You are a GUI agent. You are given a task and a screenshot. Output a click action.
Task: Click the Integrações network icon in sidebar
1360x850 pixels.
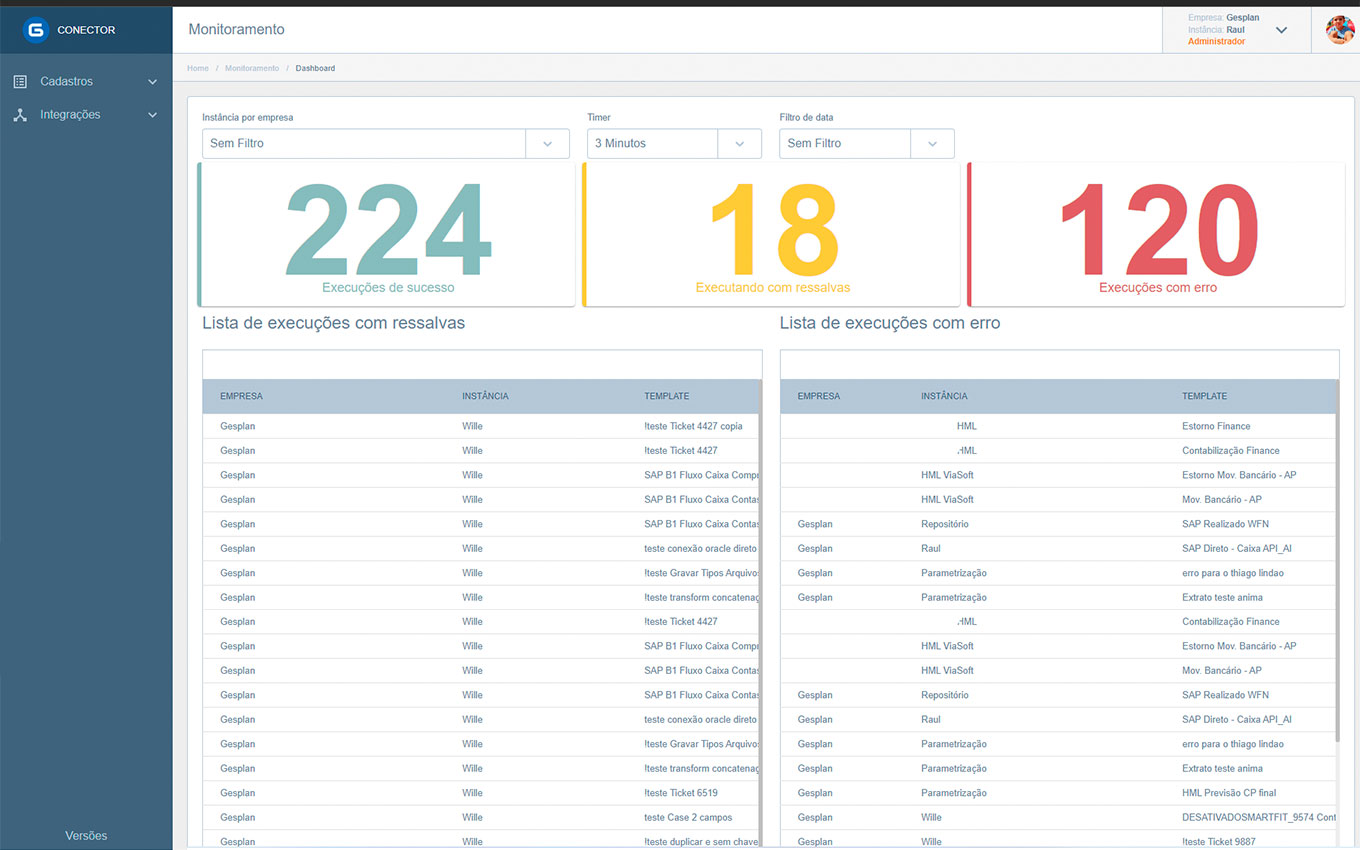click(20, 115)
